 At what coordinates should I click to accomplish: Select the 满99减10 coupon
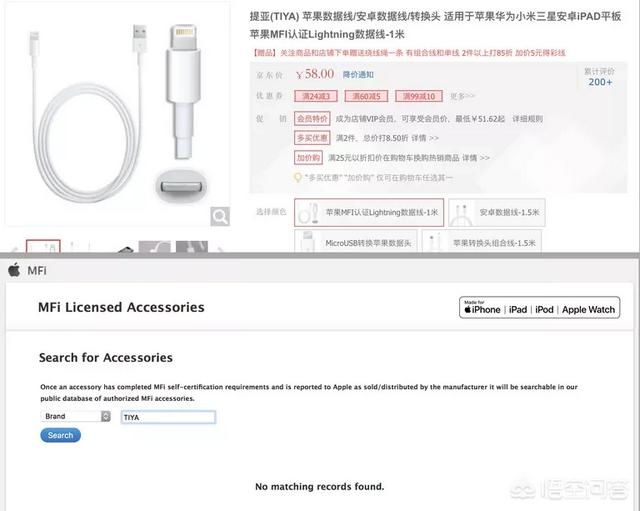(419, 96)
